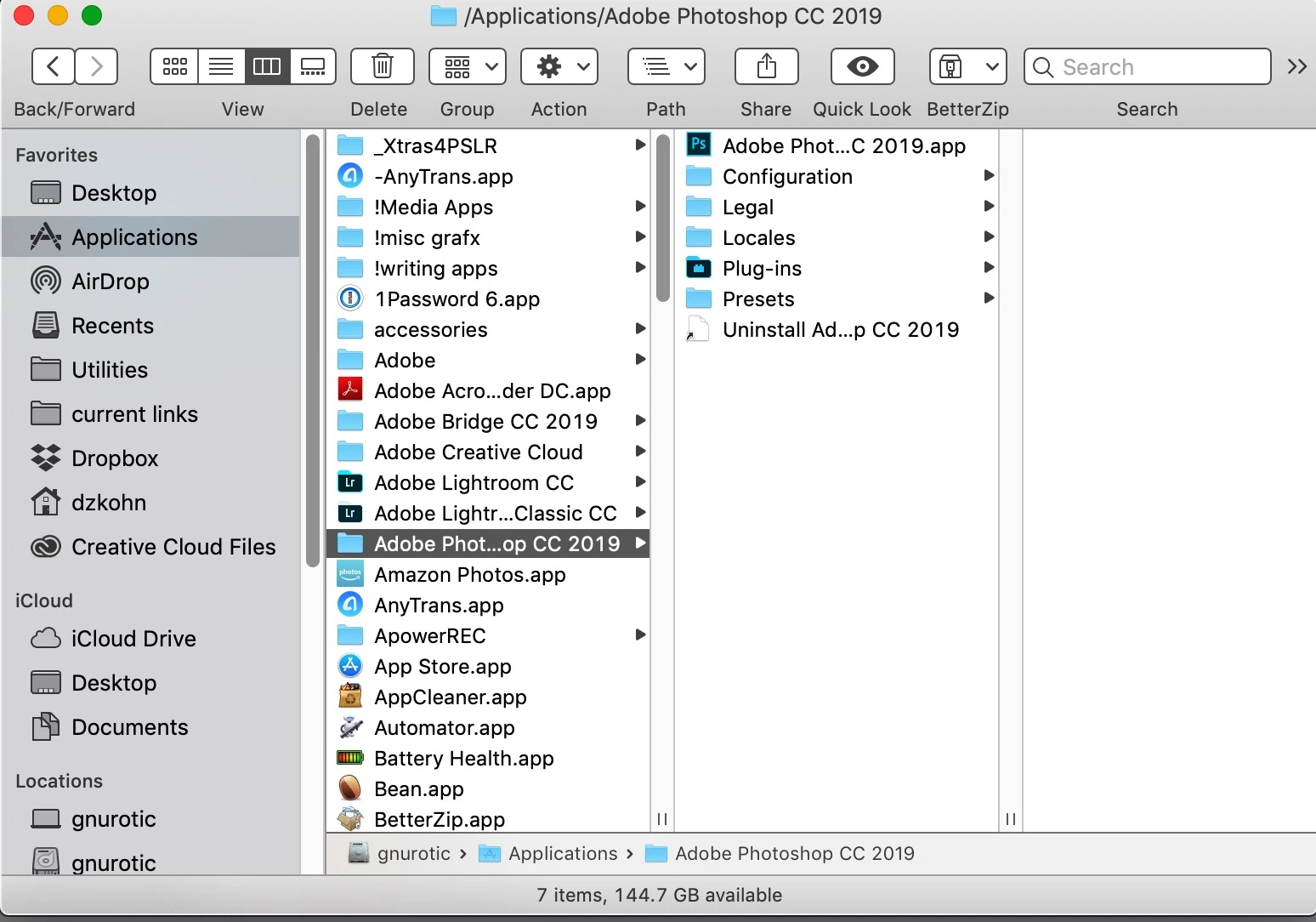The image size is (1316, 922).
Task: Select Automator.app
Action: 488,728
